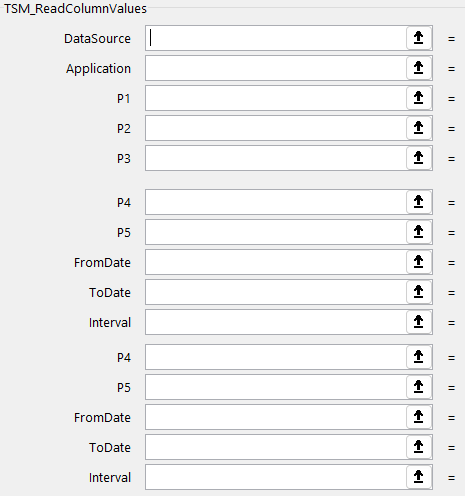Click the arrow icon in the last Interval row
The width and height of the screenshot is (465, 496).
pyautogui.click(x=419, y=477)
